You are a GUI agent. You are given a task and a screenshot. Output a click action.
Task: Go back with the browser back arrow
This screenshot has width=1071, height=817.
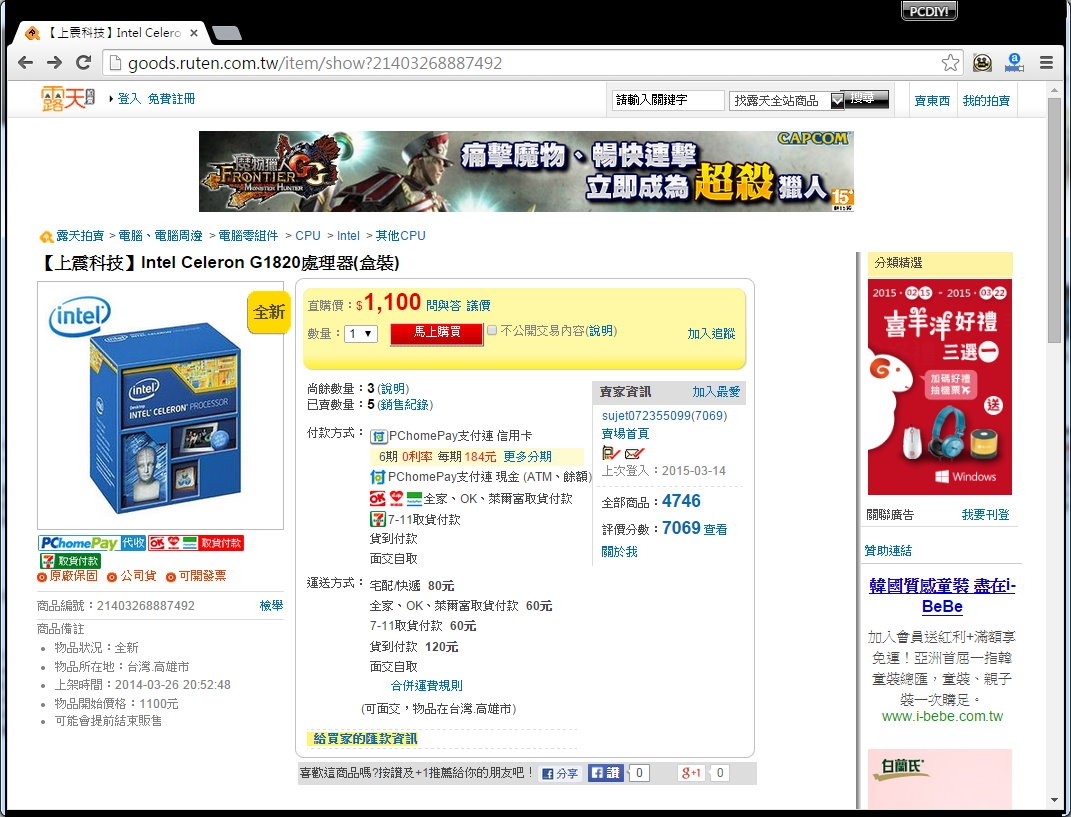(25, 63)
